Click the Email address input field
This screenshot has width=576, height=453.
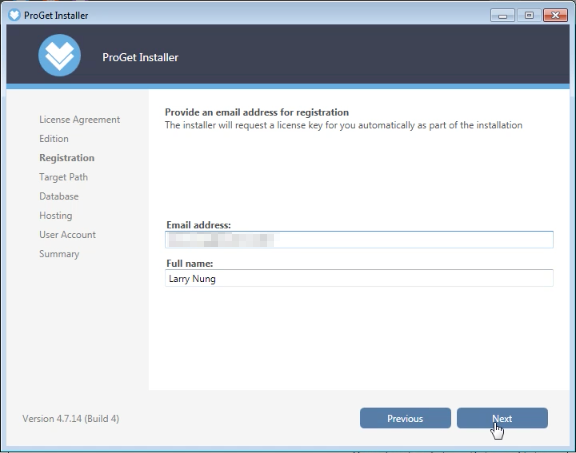coord(359,240)
